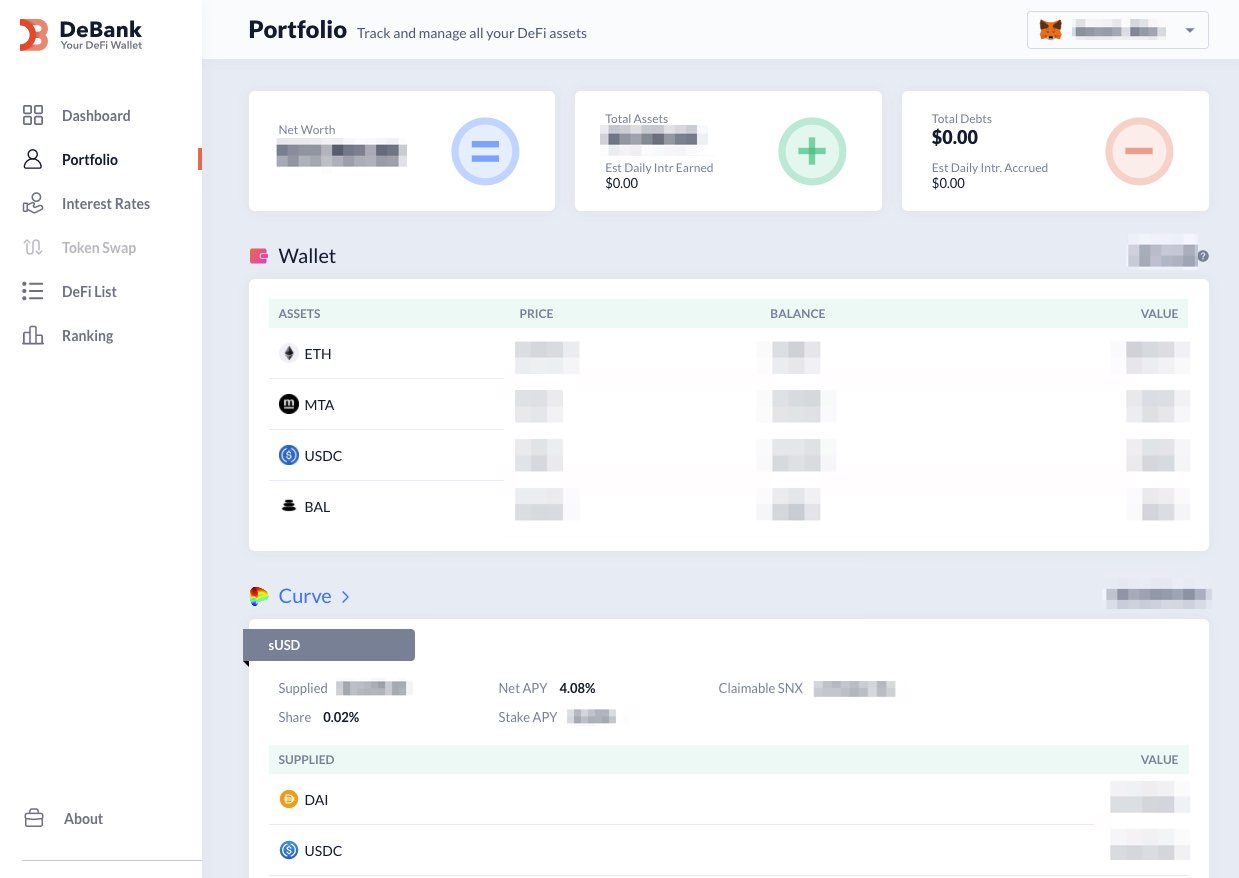Click the Curve rainbow logo
The height and width of the screenshot is (878, 1239).
[259, 596]
